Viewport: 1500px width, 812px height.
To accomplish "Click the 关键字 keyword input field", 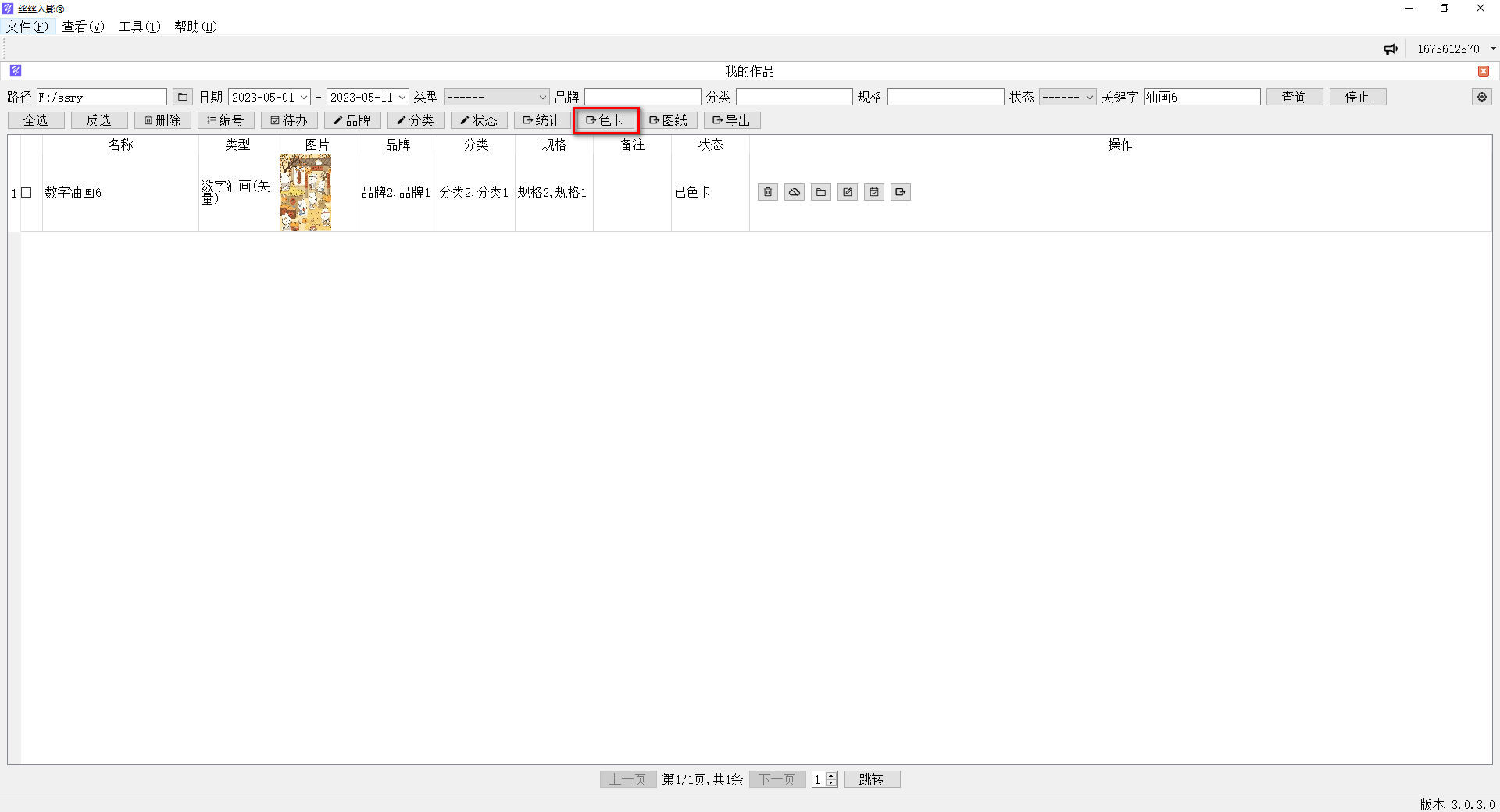I will click(x=1202, y=97).
